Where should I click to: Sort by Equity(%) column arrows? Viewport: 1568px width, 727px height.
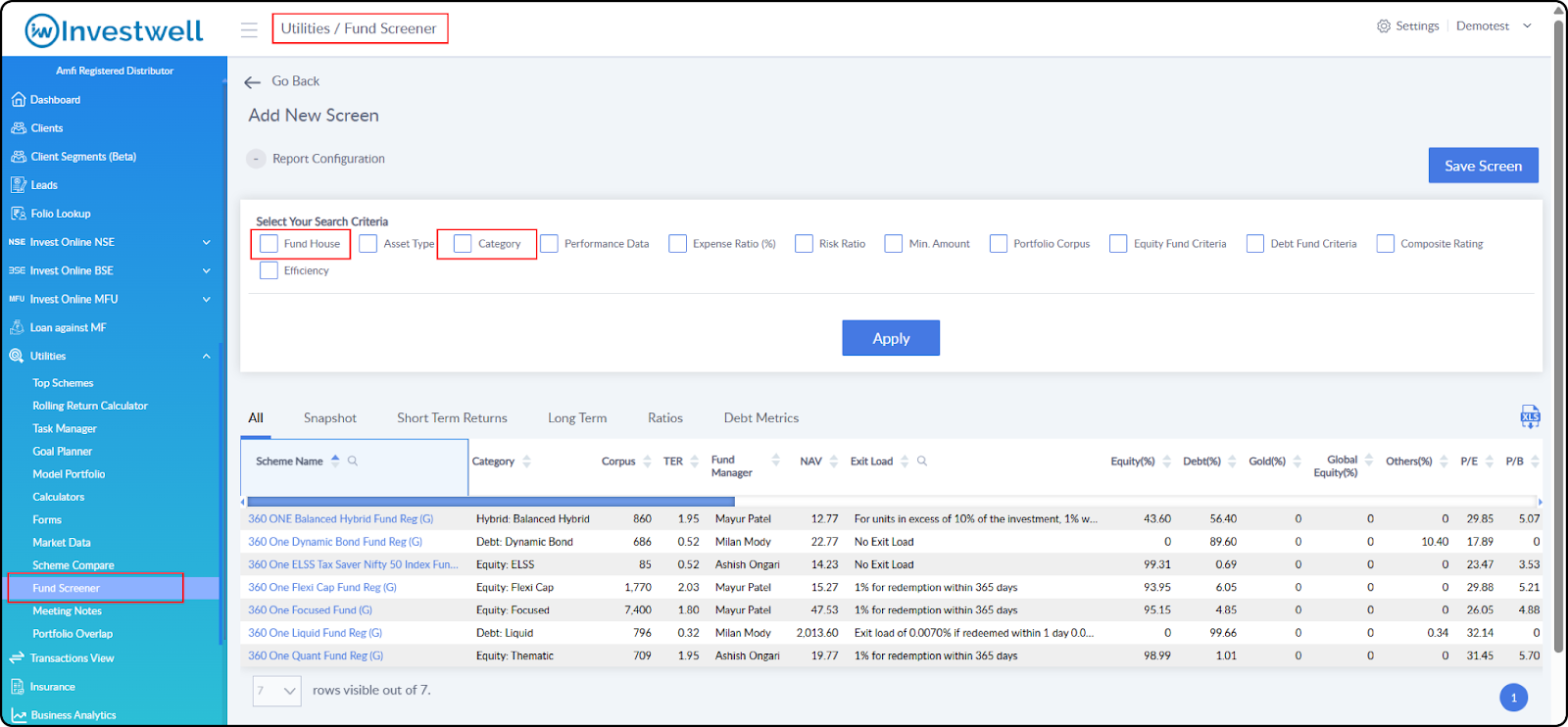[1167, 461]
